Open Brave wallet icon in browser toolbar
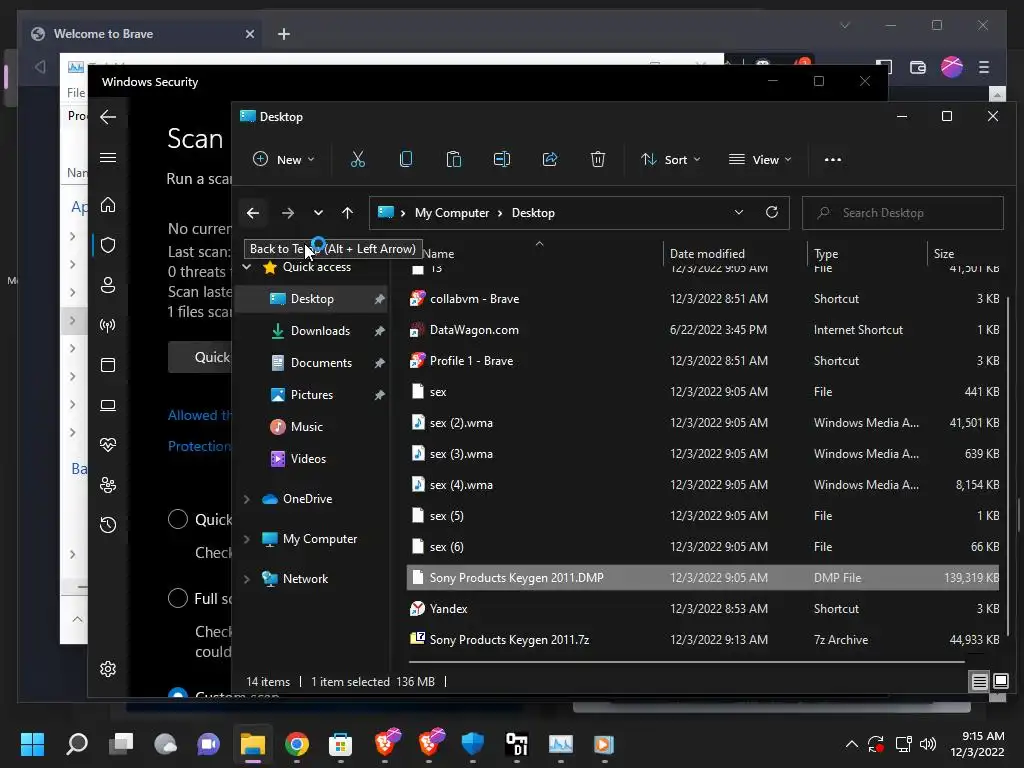 918,67
